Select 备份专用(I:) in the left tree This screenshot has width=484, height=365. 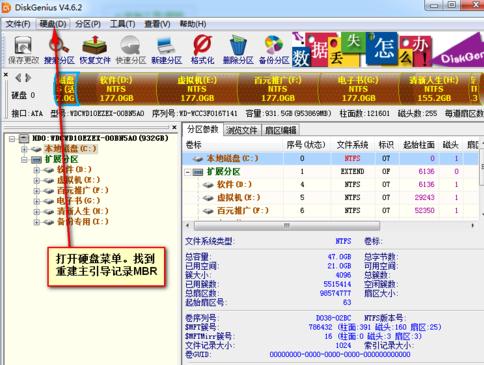click(x=83, y=221)
